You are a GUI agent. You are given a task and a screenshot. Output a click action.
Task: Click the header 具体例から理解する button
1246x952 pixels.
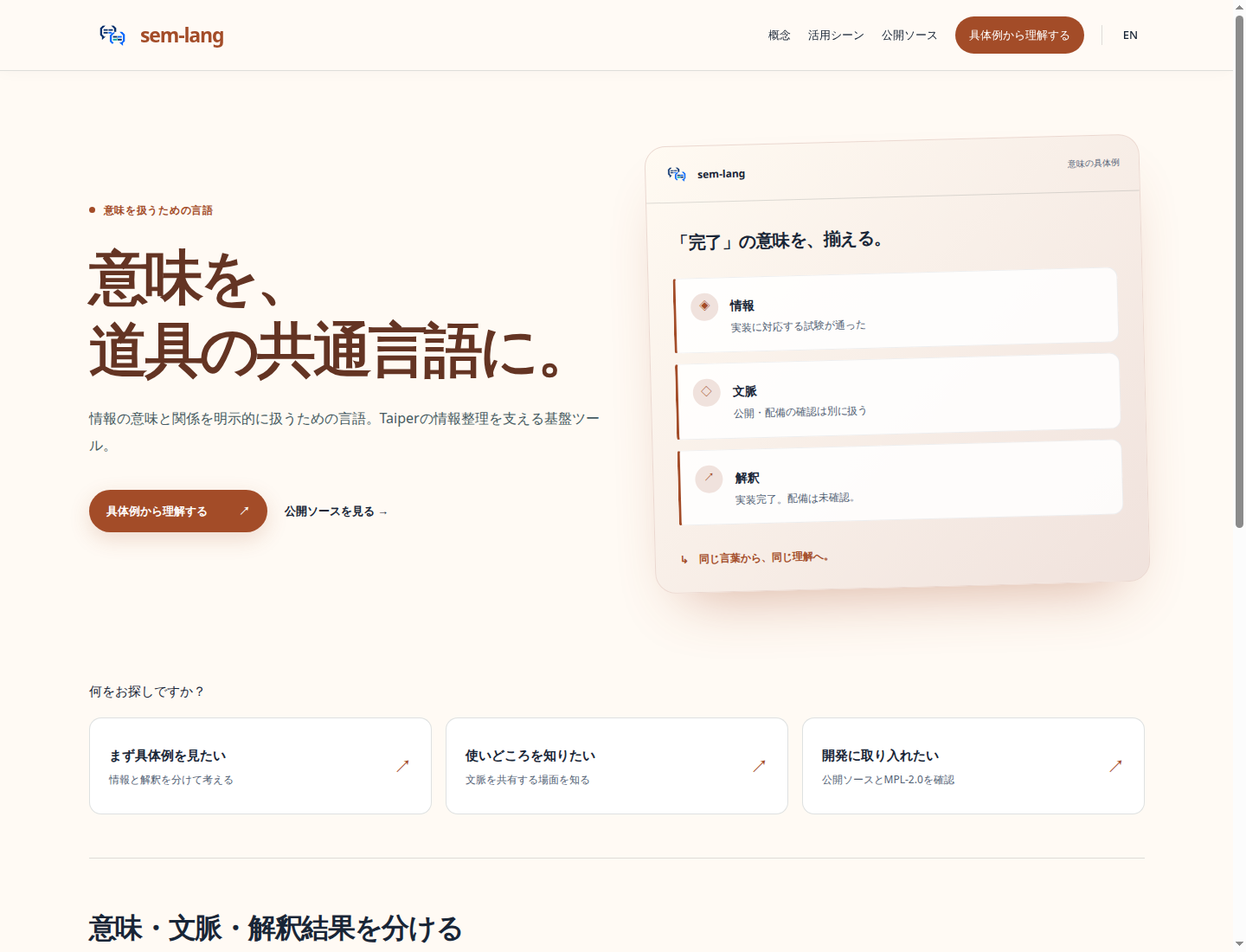click(x=1019, y=35)
